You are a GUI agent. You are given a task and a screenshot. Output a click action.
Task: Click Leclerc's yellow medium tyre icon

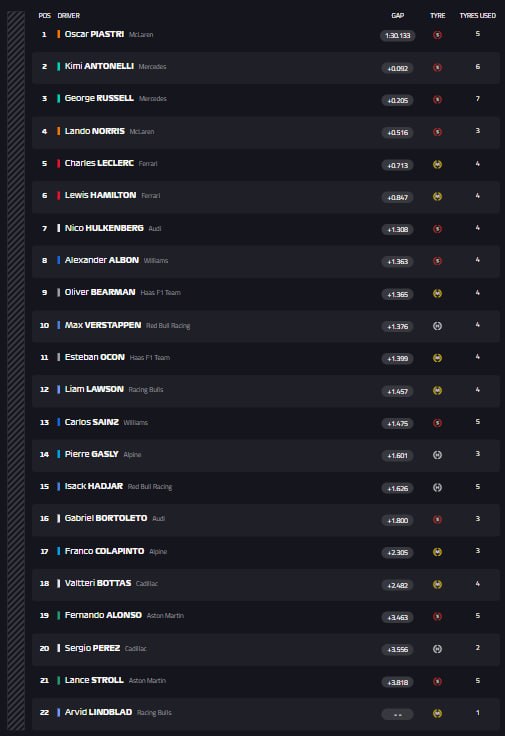pyautogui.click(x=437, y=165)
